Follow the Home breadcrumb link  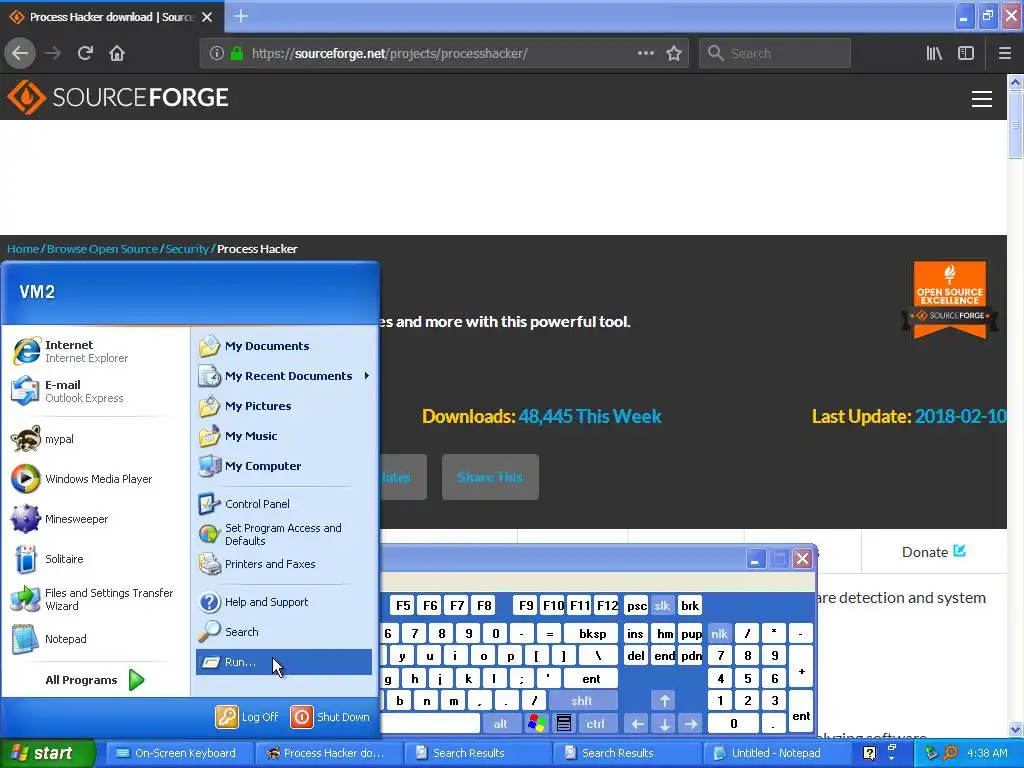(23, 249)
